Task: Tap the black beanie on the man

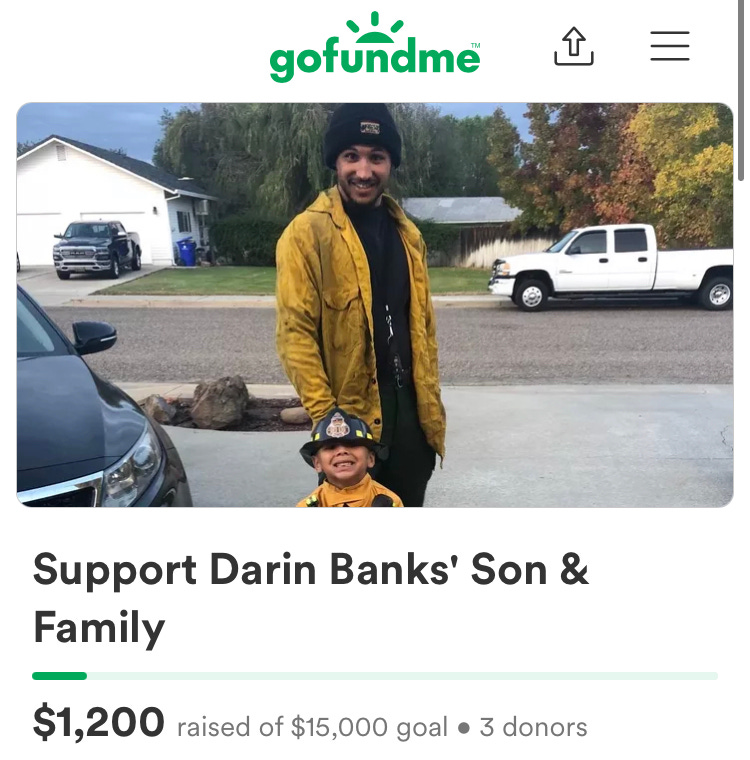Action: [363, 135]
